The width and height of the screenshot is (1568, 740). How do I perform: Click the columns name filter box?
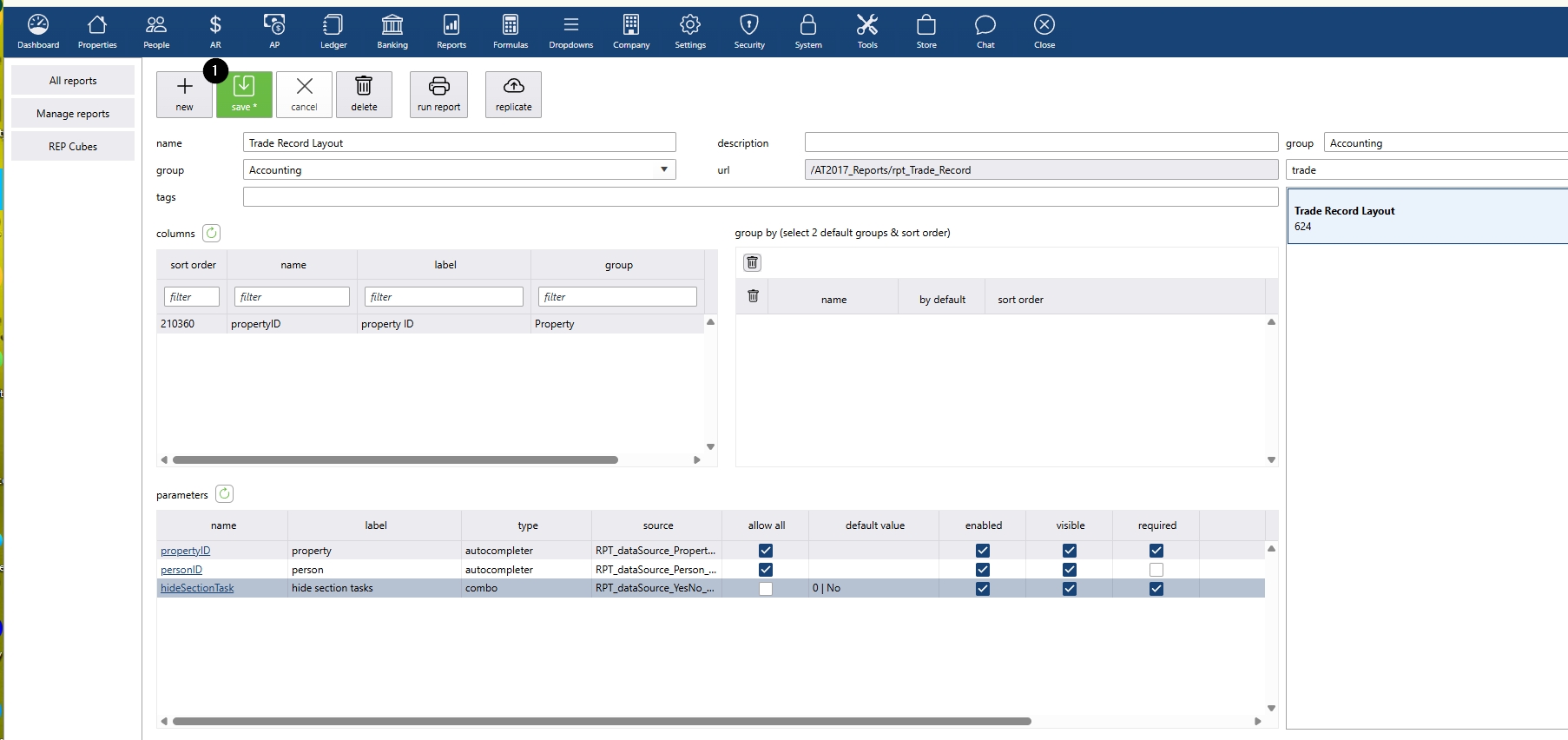tap(292, 296)
